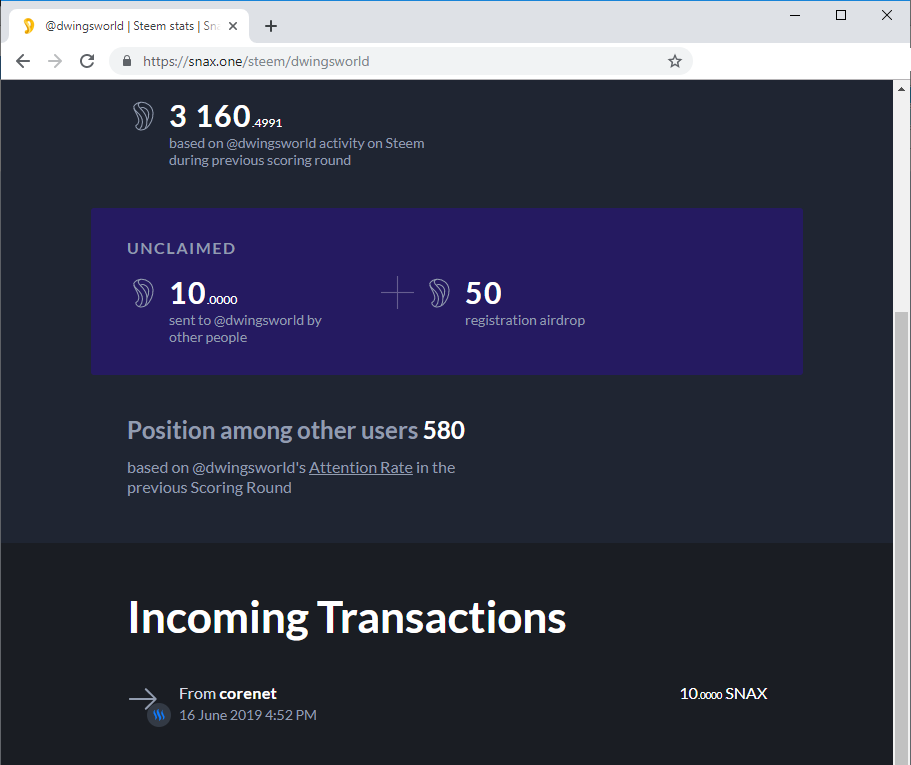Open the Attention Rate link
Screen dimensions: 911x765
coord(361,468)
